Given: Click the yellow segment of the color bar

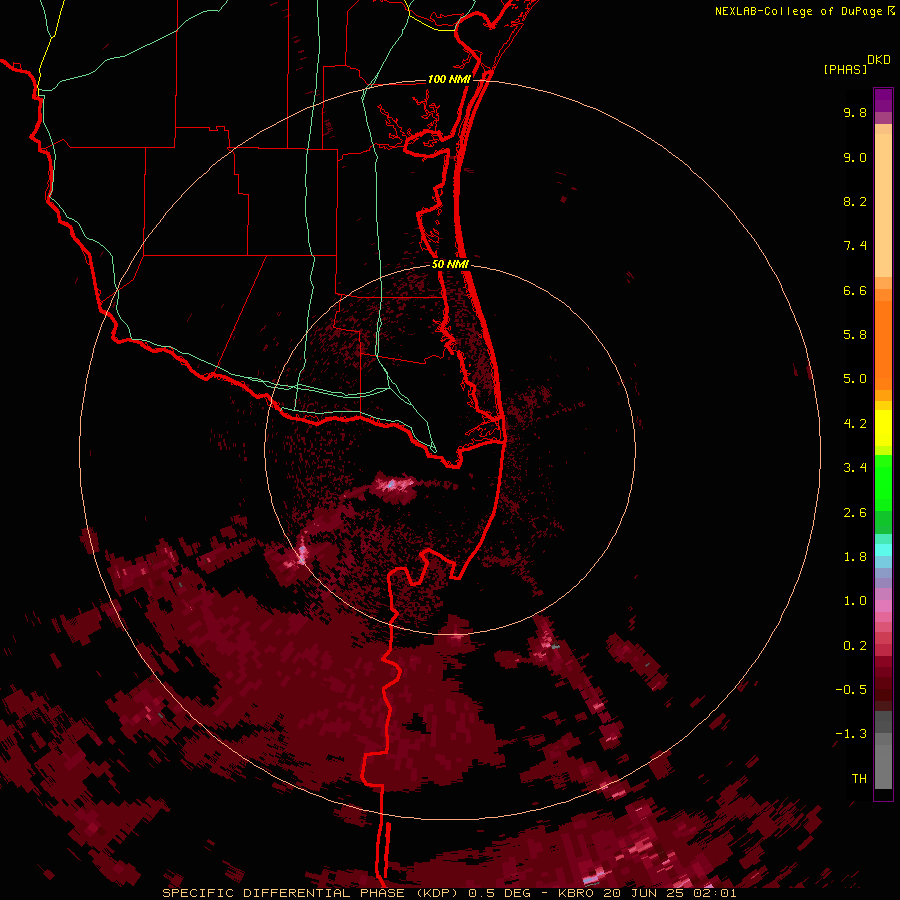Looking at the screenshot, I should 883,428.
